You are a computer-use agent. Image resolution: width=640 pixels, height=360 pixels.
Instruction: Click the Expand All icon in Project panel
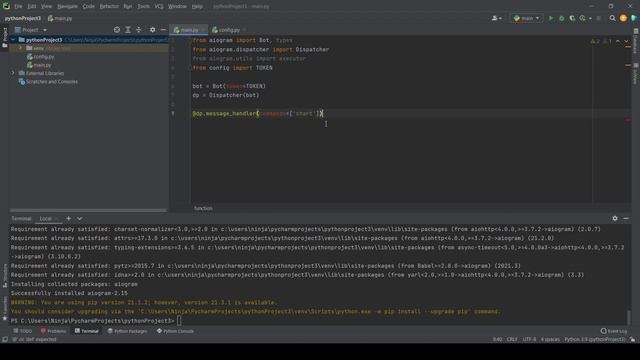[x=128, y=30]
